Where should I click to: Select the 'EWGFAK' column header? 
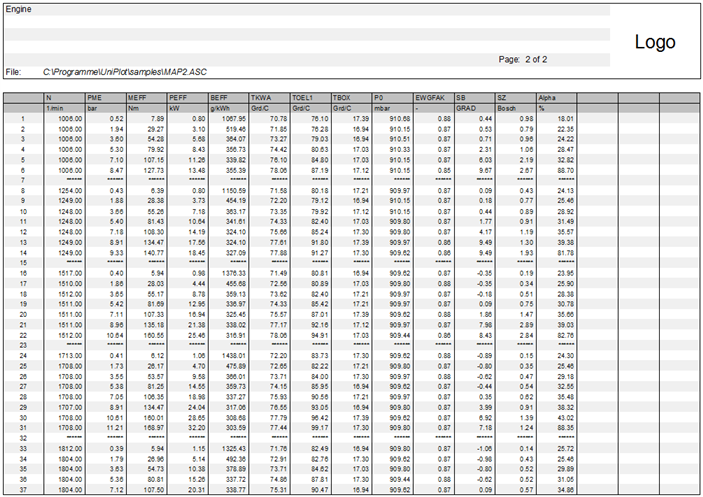point(434,98)
